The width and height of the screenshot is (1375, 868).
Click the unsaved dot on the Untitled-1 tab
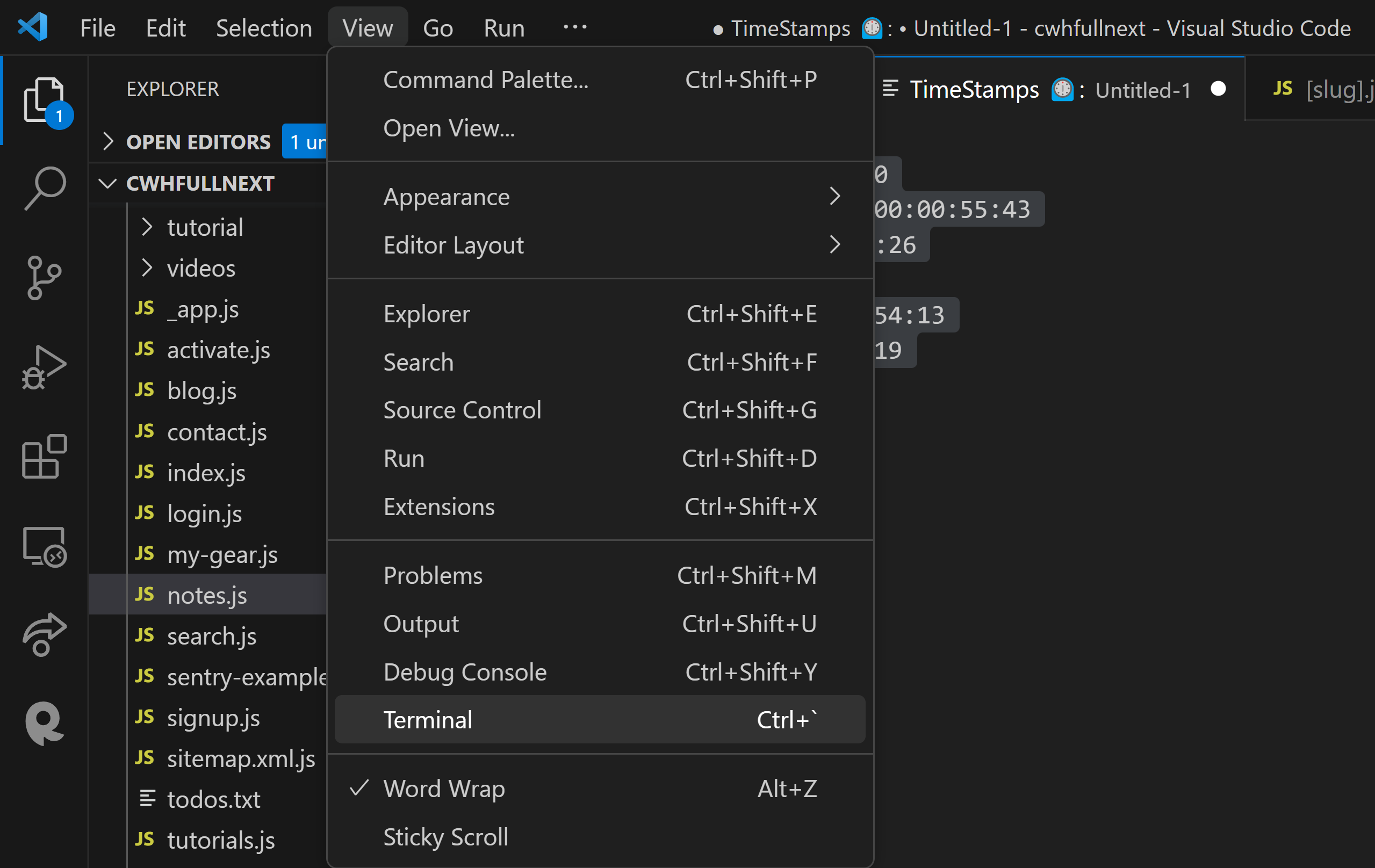click(1218, 89)
